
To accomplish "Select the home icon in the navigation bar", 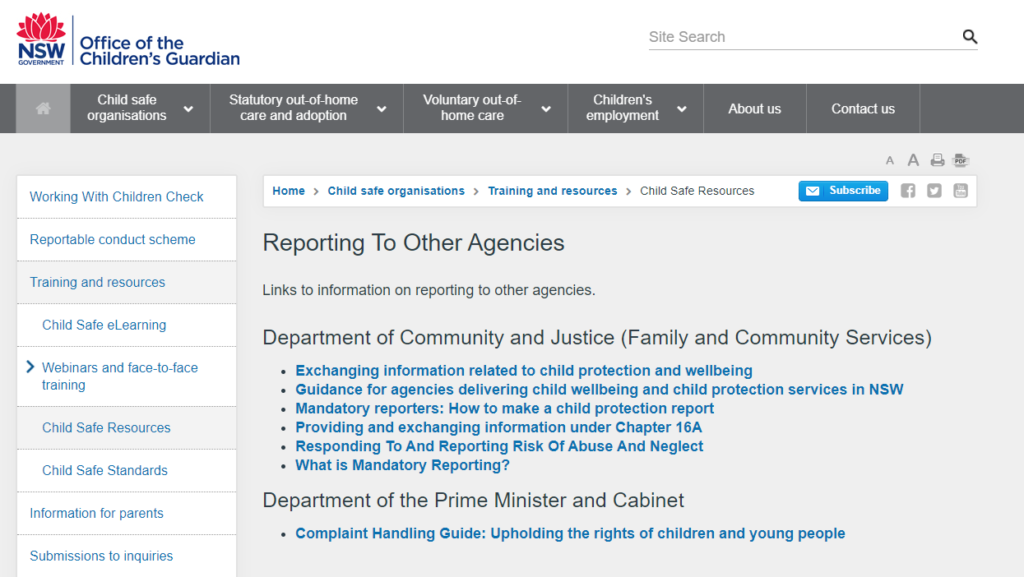I will (x=42, y=108).
